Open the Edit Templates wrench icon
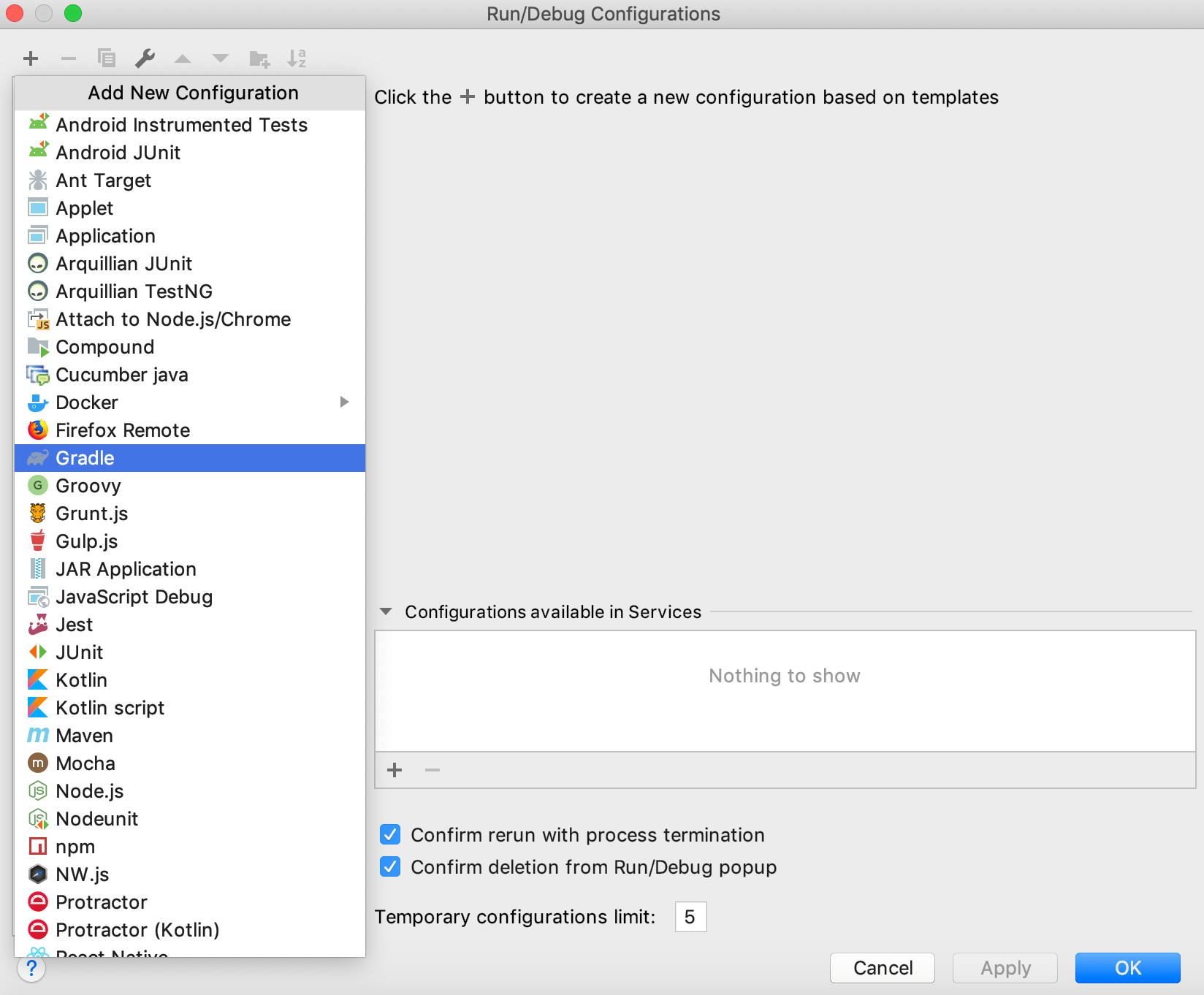Image resolution: width=1204 pixels, height=995 pixels. click(145, 58)
